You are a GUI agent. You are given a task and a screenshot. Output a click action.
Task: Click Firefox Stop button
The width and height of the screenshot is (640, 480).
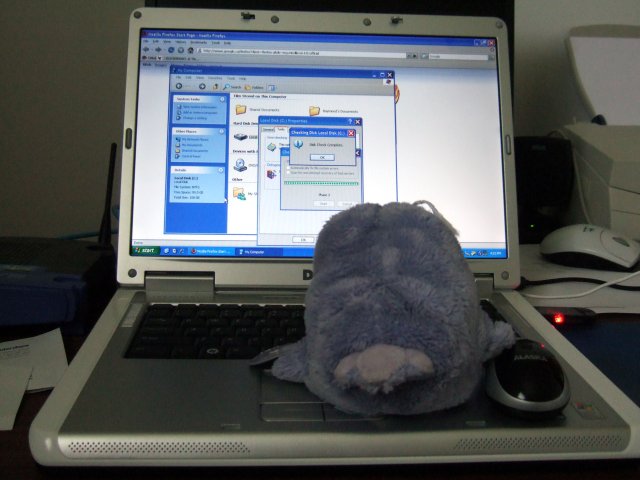[x=181, y=50]
